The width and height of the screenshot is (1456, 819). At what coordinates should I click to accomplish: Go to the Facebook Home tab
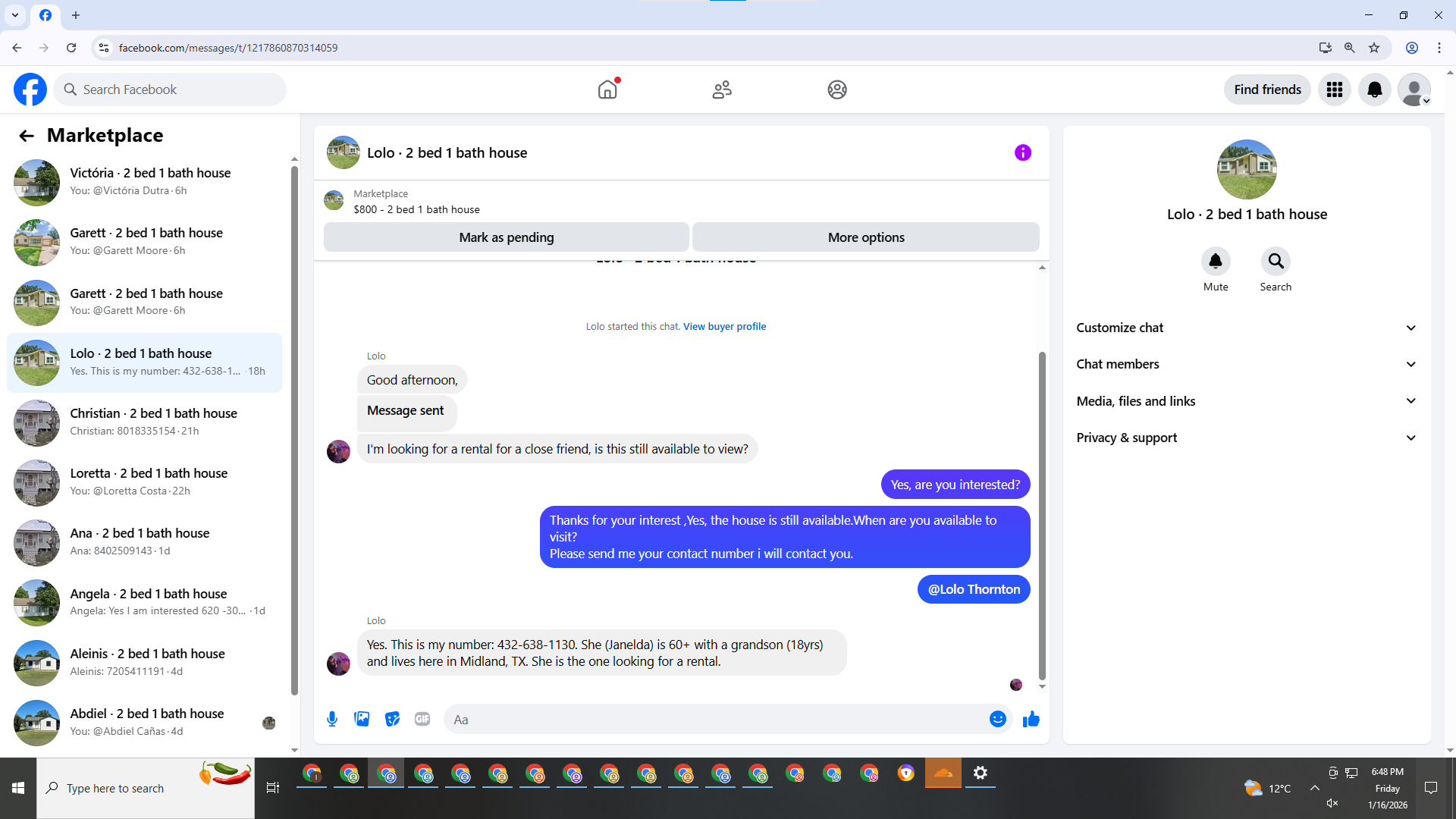(607, 89)
